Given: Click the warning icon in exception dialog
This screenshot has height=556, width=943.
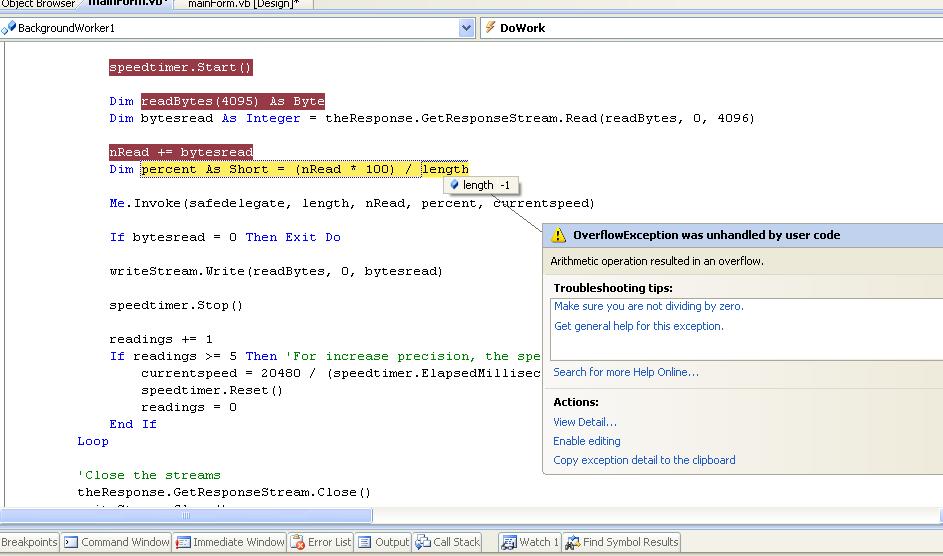Looking at the screenshot, I should [x=558, y=235].
